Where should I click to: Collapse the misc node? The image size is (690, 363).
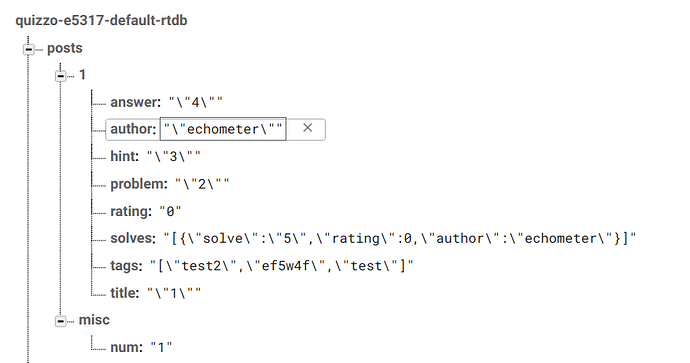coord(60,321)
